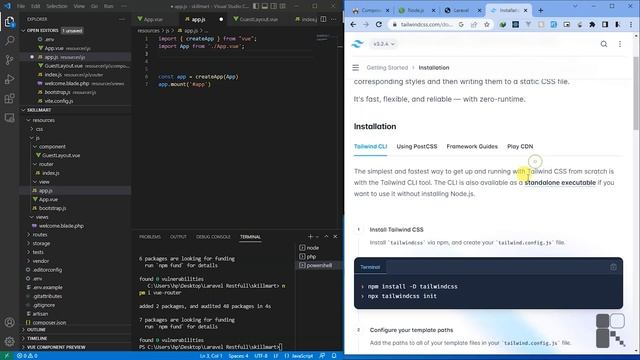The image size is (640, 360).
Task: Open the File menu in VS Code
Action: pyautogui.click(x=21, y=6)
